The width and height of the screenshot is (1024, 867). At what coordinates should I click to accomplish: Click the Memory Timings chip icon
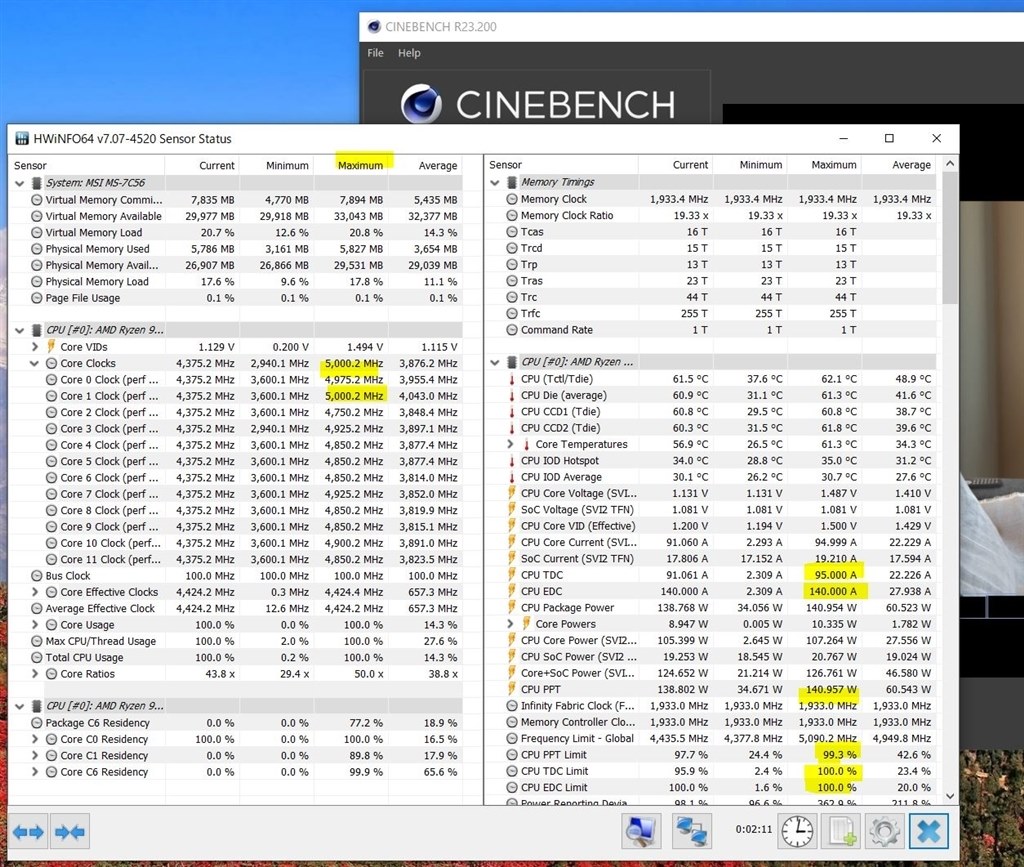pyautogui.click(x=512, y=182)
